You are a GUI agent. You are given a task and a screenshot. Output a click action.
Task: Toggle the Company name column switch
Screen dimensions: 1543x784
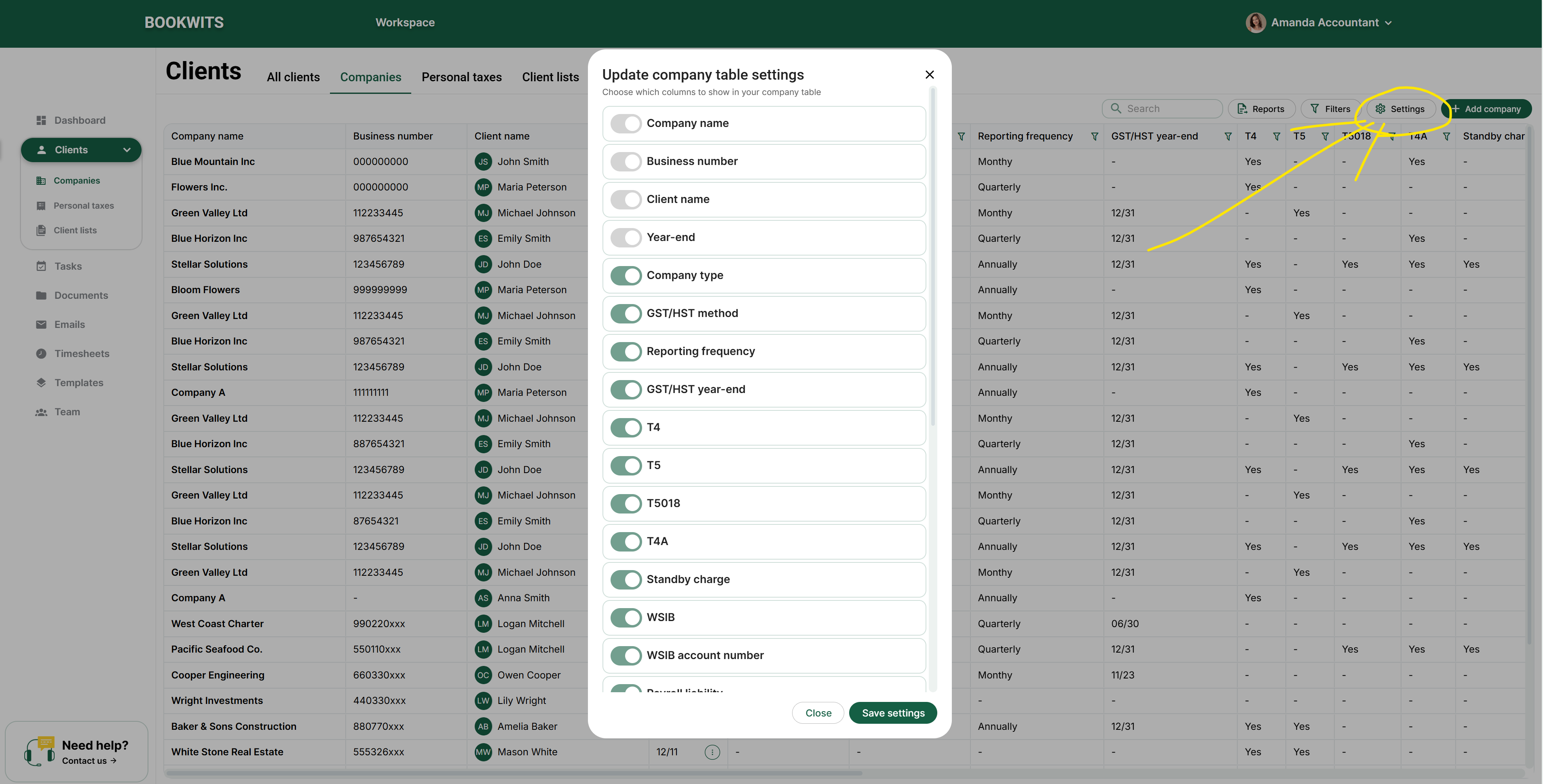point(626,123)
